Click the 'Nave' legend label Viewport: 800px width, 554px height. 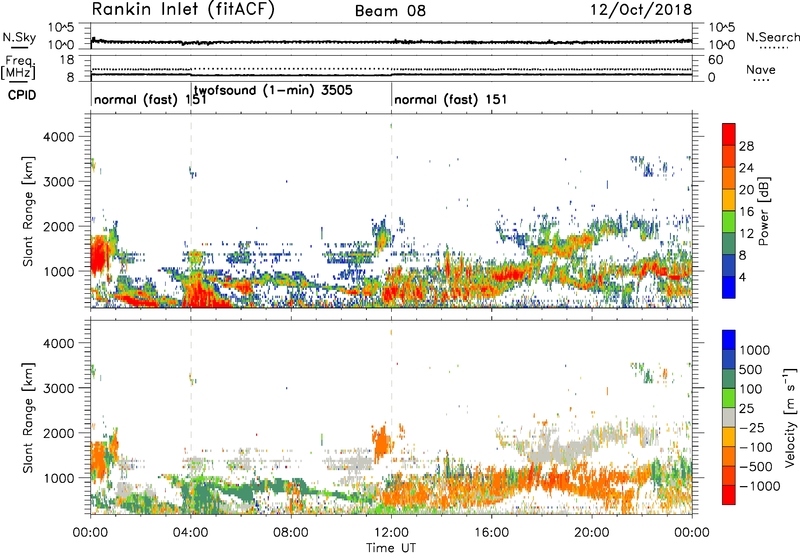coord(761,70)
